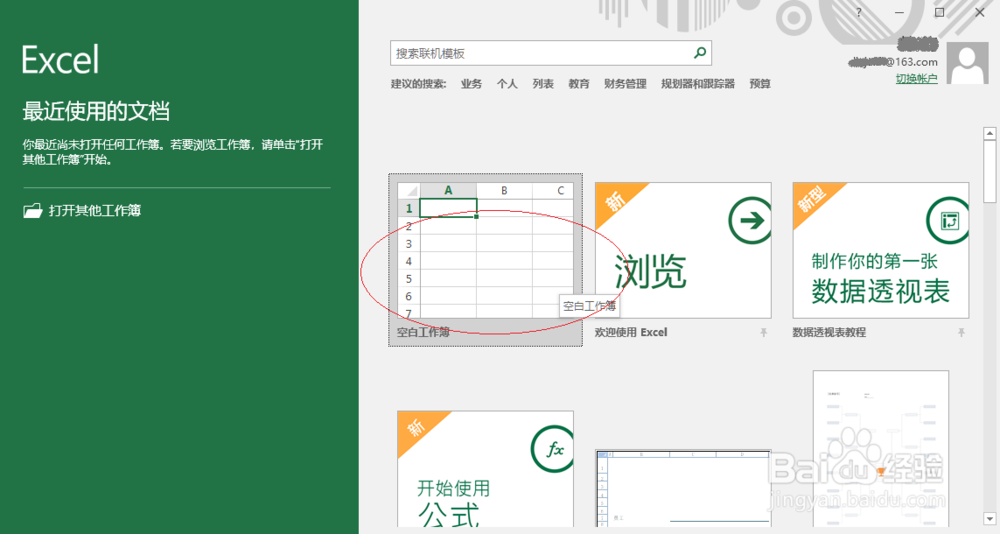Viewport: 1000px width, 534px height.
Task: Open the 数据透视表教程 template
Action: tap(881, 250)
